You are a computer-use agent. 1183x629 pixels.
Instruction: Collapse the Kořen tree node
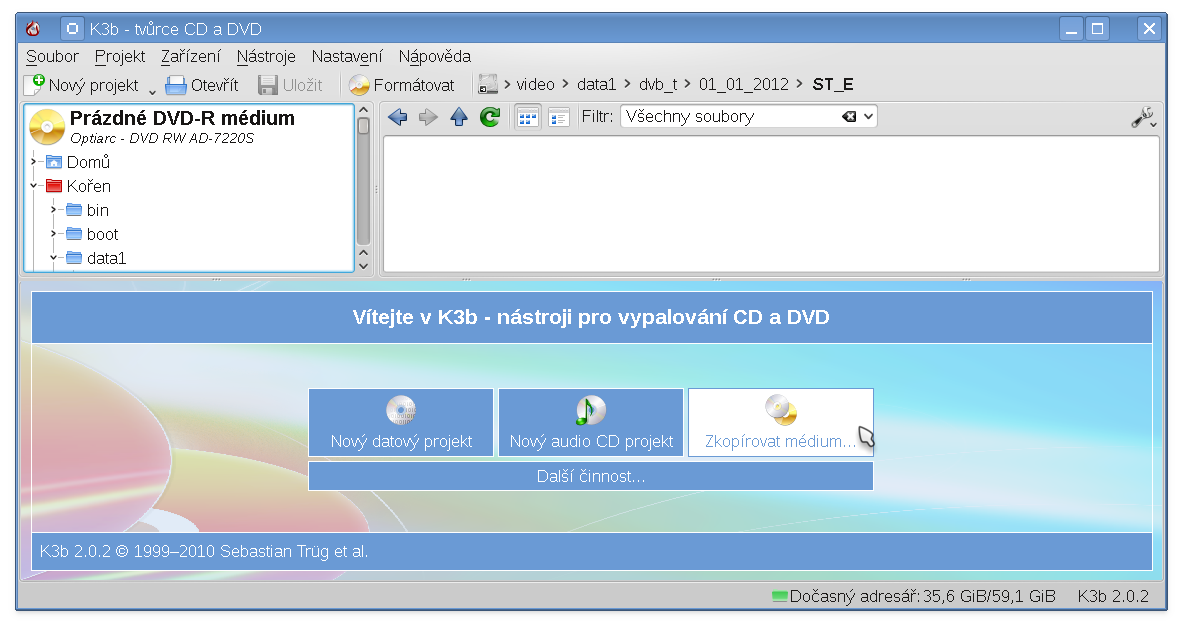[33, 186]
